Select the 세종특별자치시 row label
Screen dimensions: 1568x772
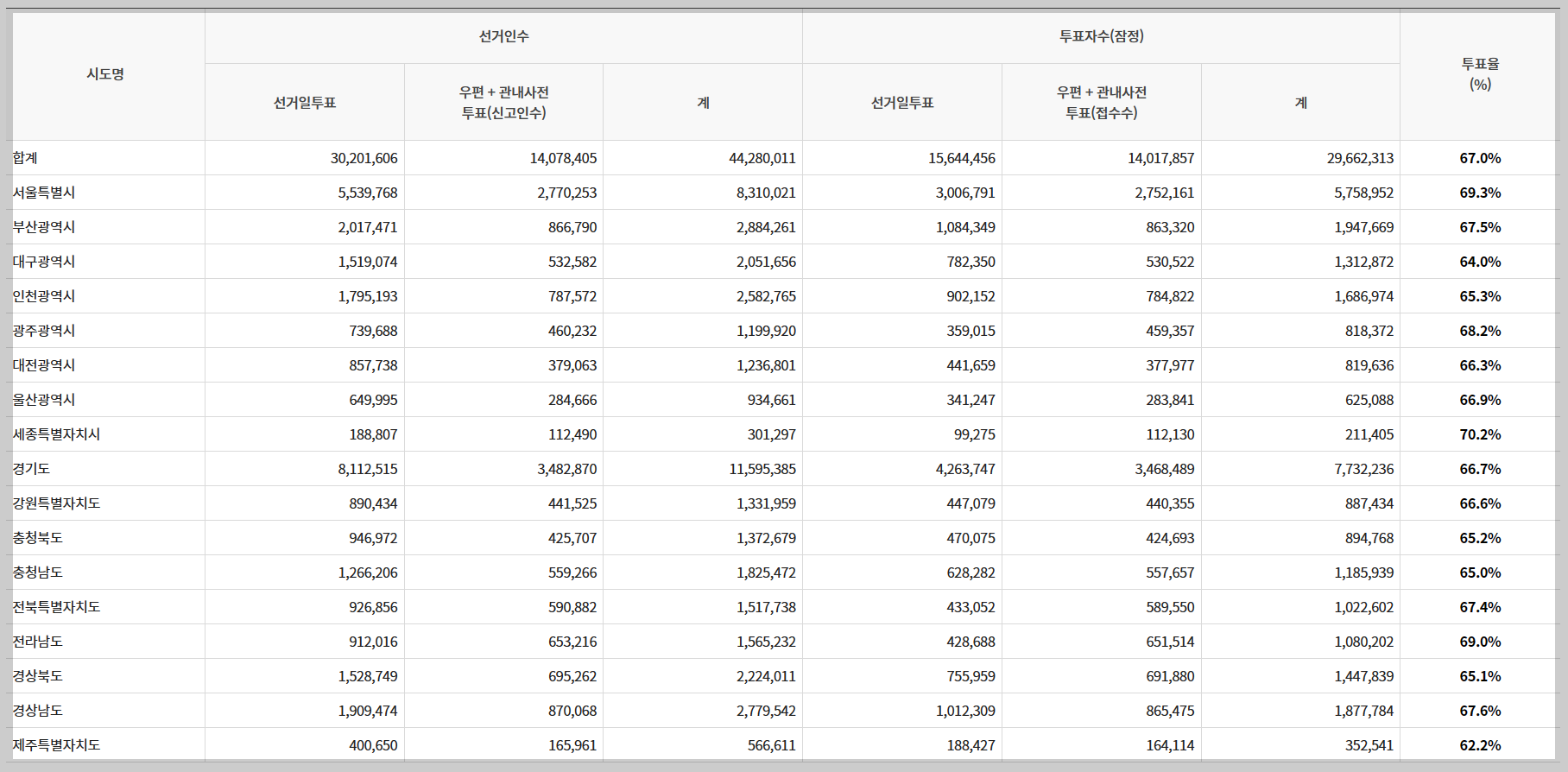pos(56,434)
